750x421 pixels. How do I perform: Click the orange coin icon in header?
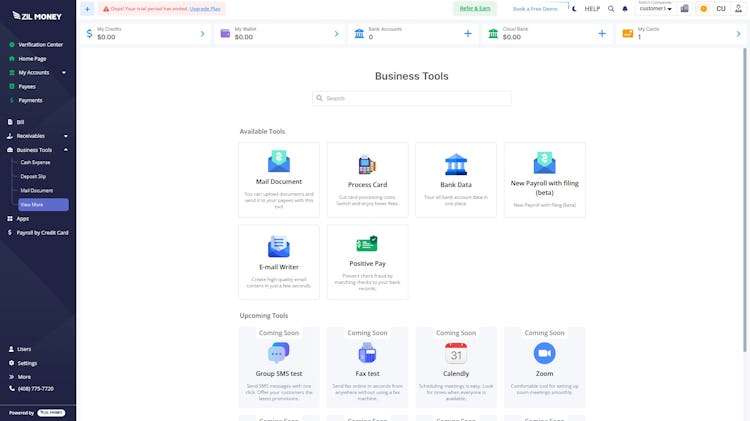[x=703, y=9]
